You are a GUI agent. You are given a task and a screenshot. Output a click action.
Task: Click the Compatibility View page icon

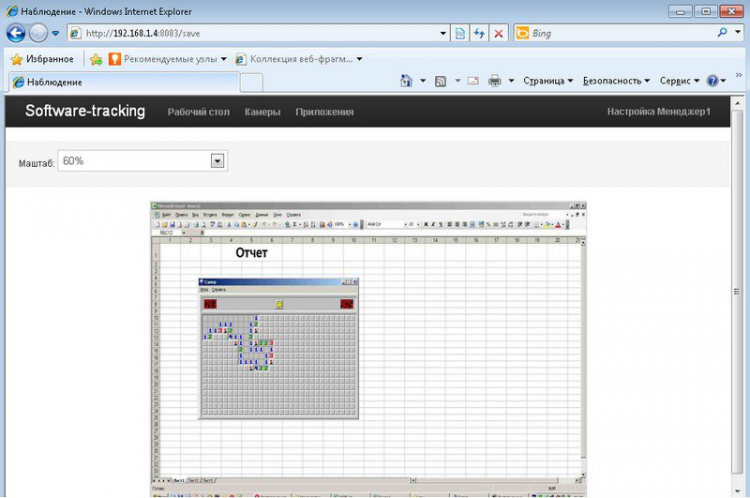pyautogui.click(x=460, y=33)
